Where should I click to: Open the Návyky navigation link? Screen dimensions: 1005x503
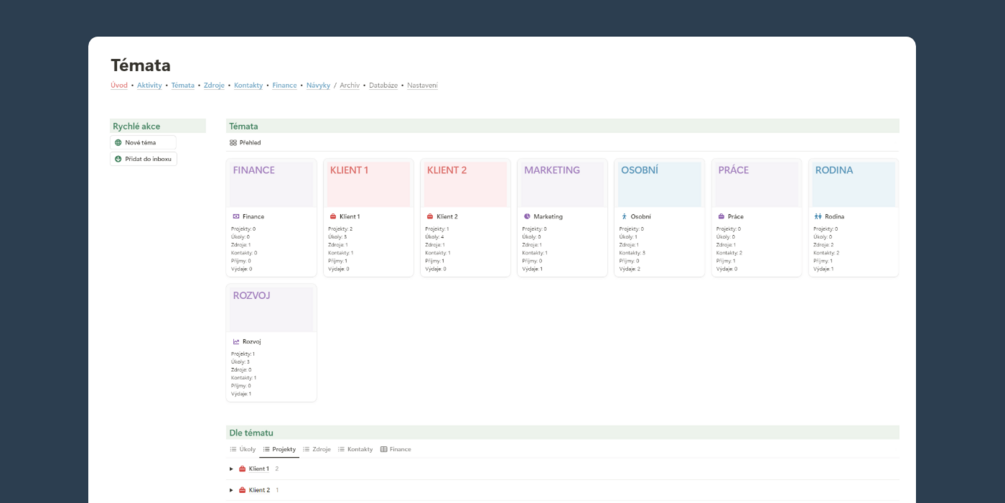[x=319, y=85]
